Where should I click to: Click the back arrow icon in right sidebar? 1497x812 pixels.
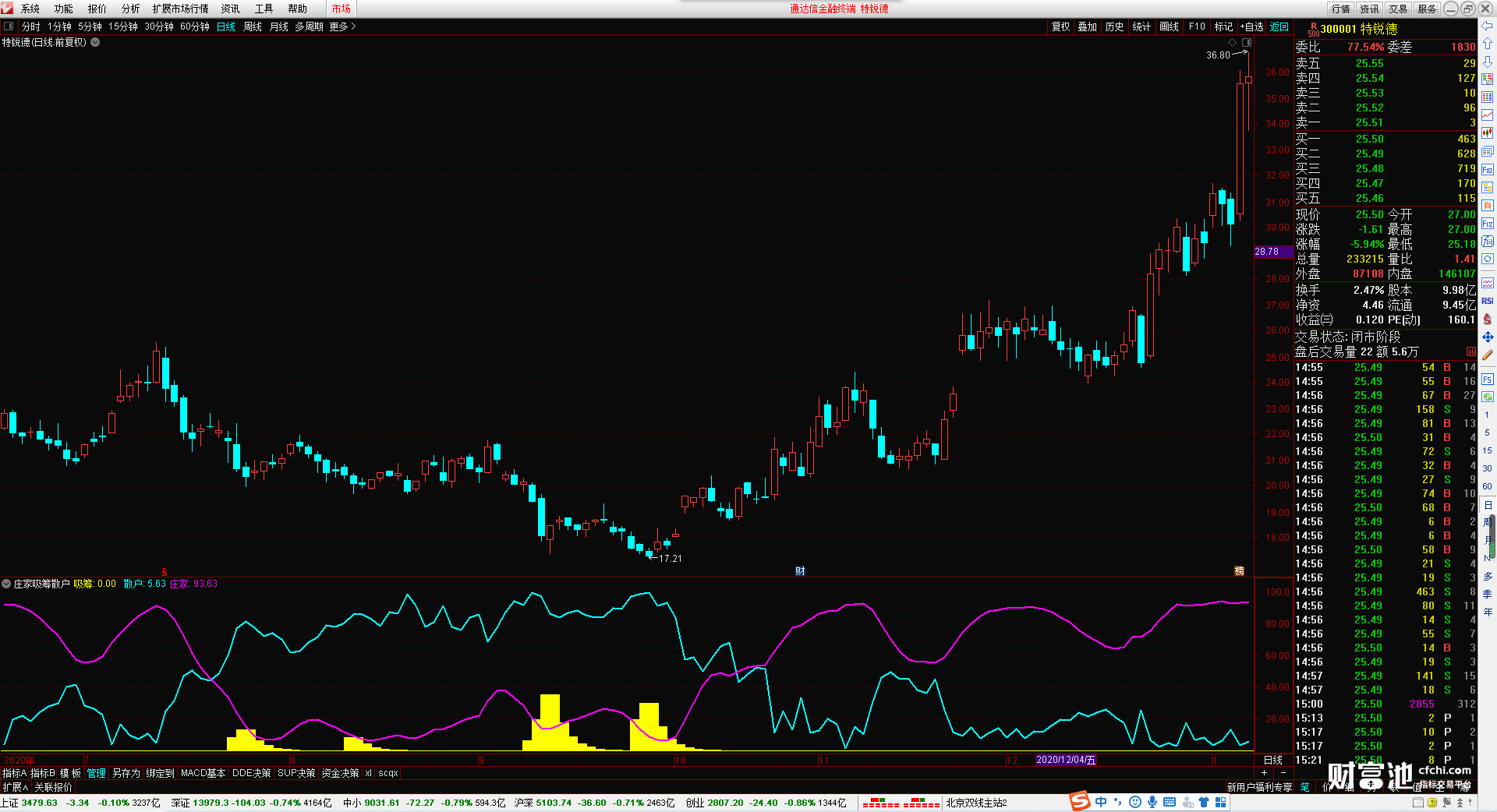[x=1487, y=26]
